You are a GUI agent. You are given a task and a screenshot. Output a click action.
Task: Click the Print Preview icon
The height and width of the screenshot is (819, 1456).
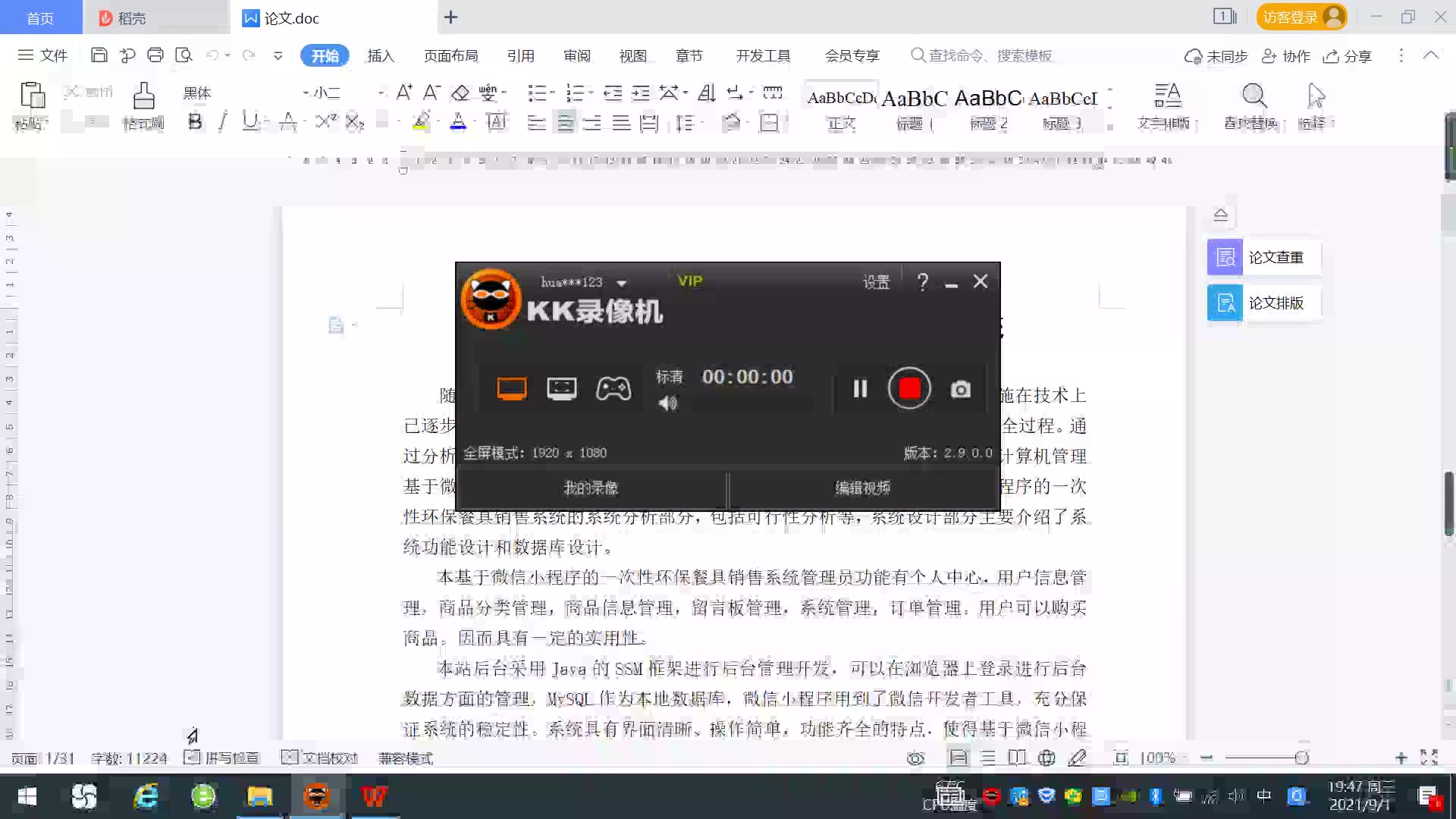[184, 55]
